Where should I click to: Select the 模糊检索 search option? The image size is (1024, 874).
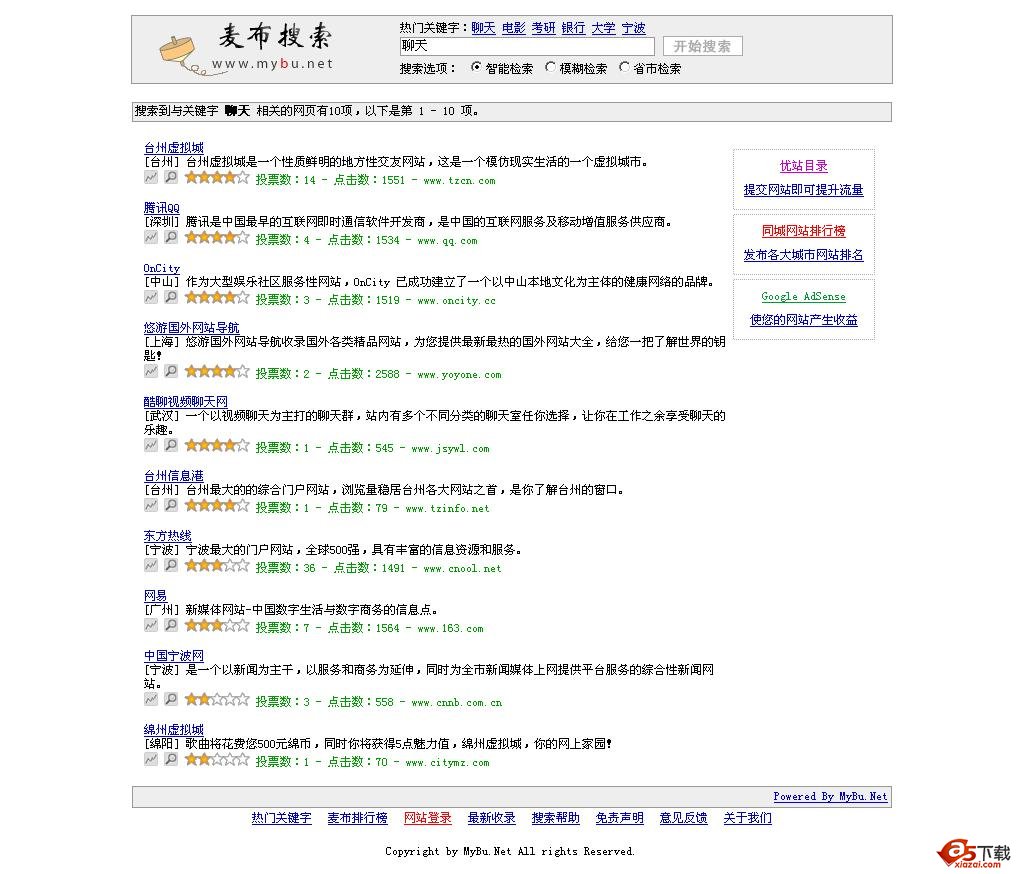(551, 67)
